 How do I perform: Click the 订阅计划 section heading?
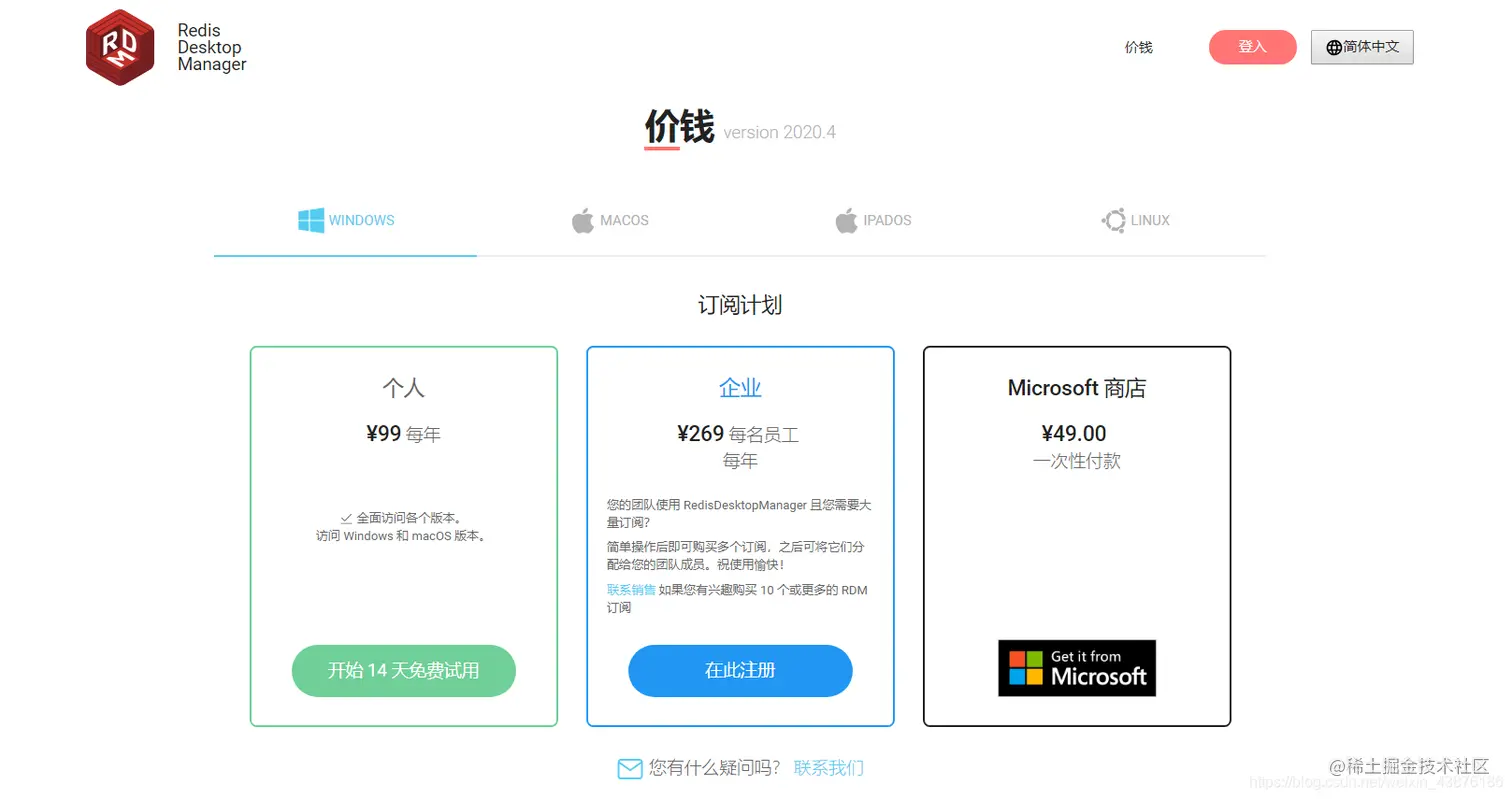pyautogui.click(x=740, y=305)
